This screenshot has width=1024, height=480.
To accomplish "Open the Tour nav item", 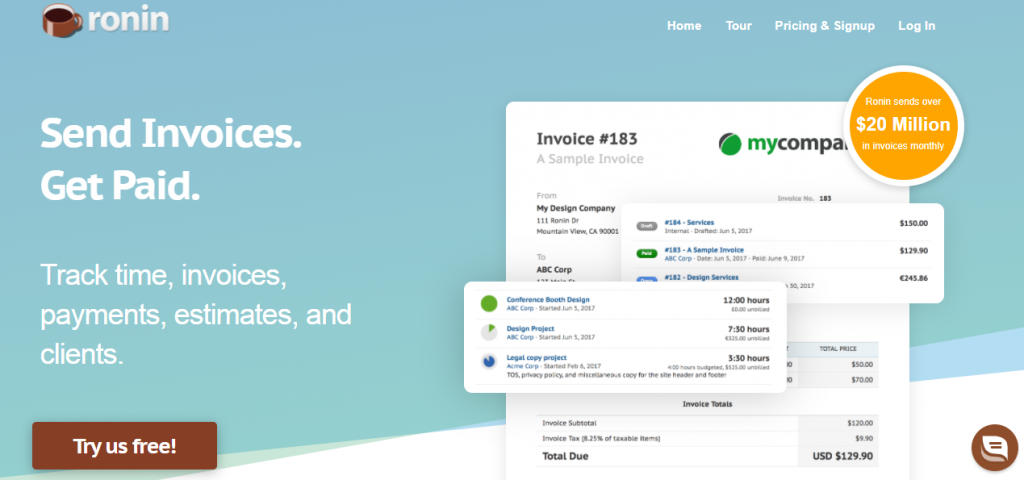I will point(739,26).
